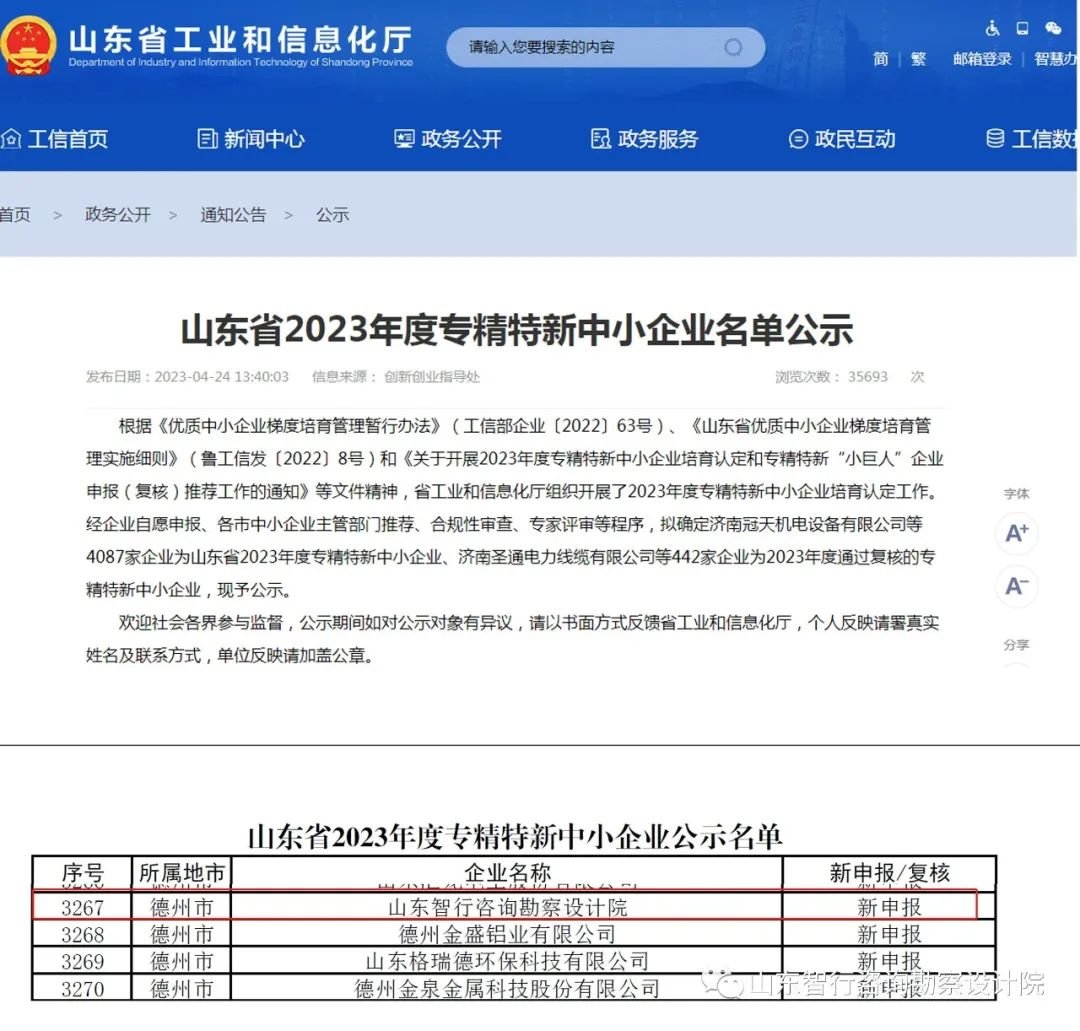Focus the site search input field

pos(605,48)
